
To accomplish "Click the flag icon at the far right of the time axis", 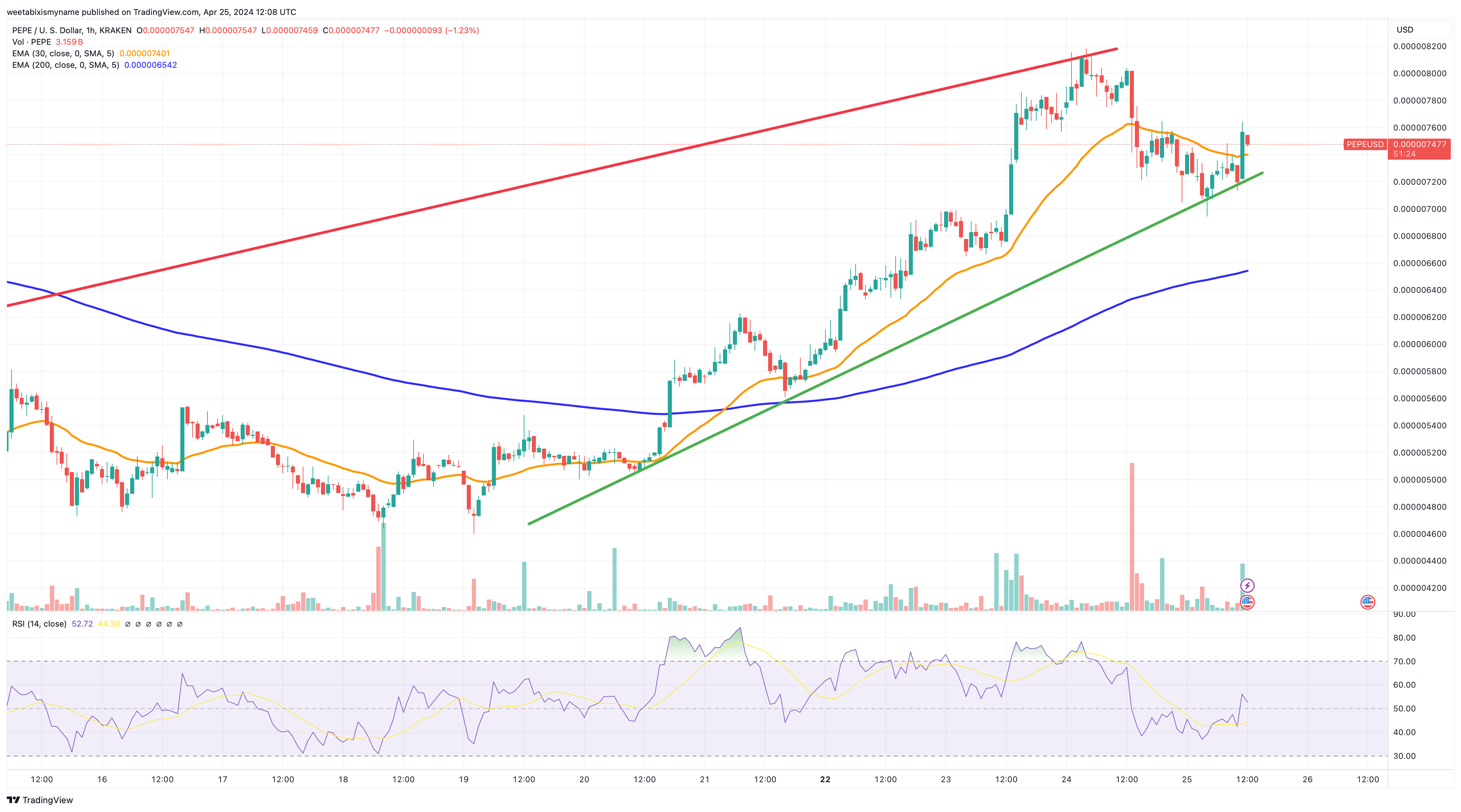I will tap(1368, 602).
